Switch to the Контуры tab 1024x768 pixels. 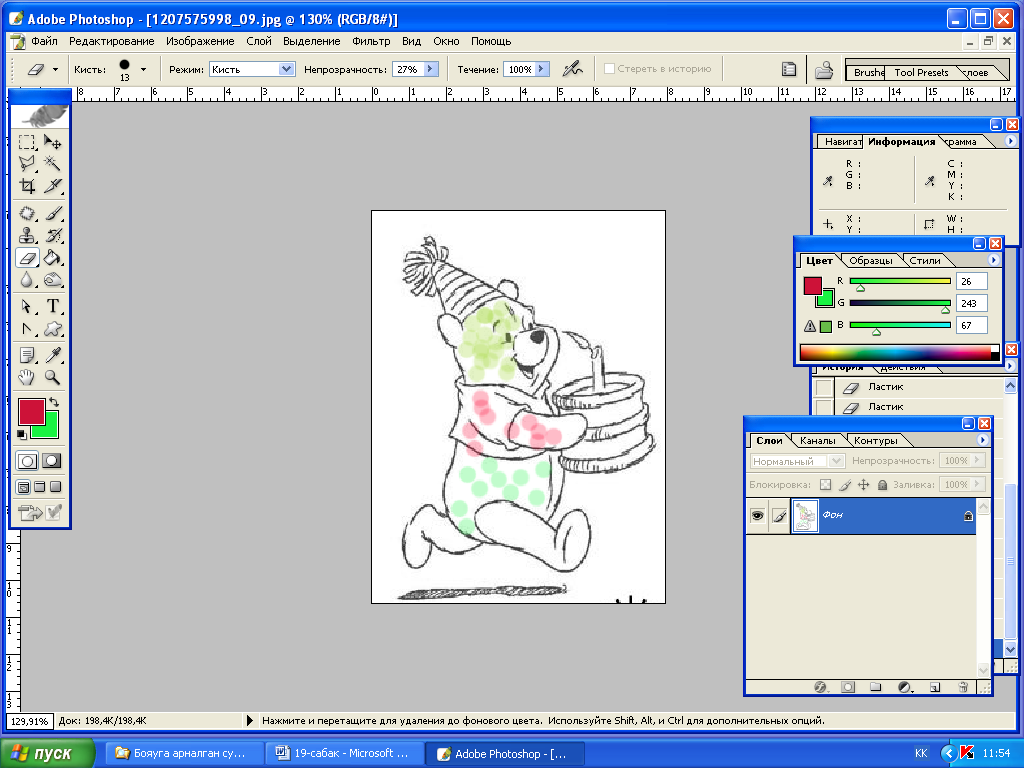[x=875, y=441]
